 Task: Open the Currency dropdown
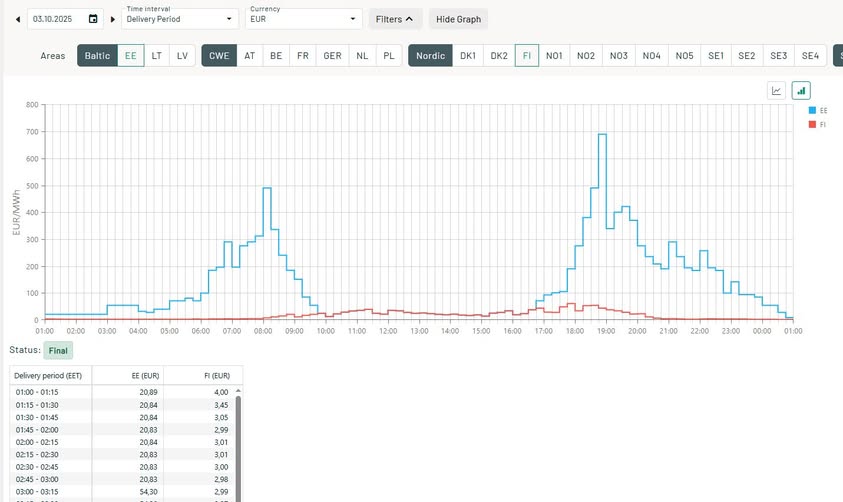[x=303, y=19]
